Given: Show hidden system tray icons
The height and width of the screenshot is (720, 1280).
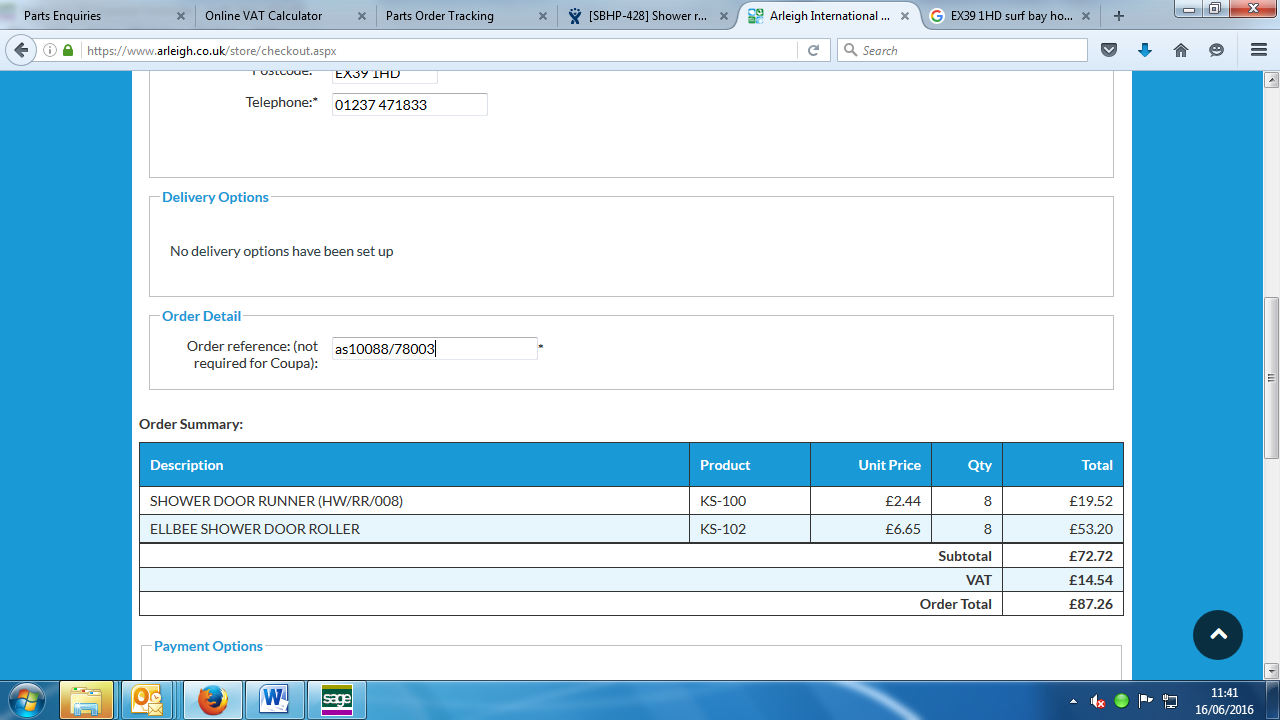Looking at the screenshot, I should point(1073,701).
